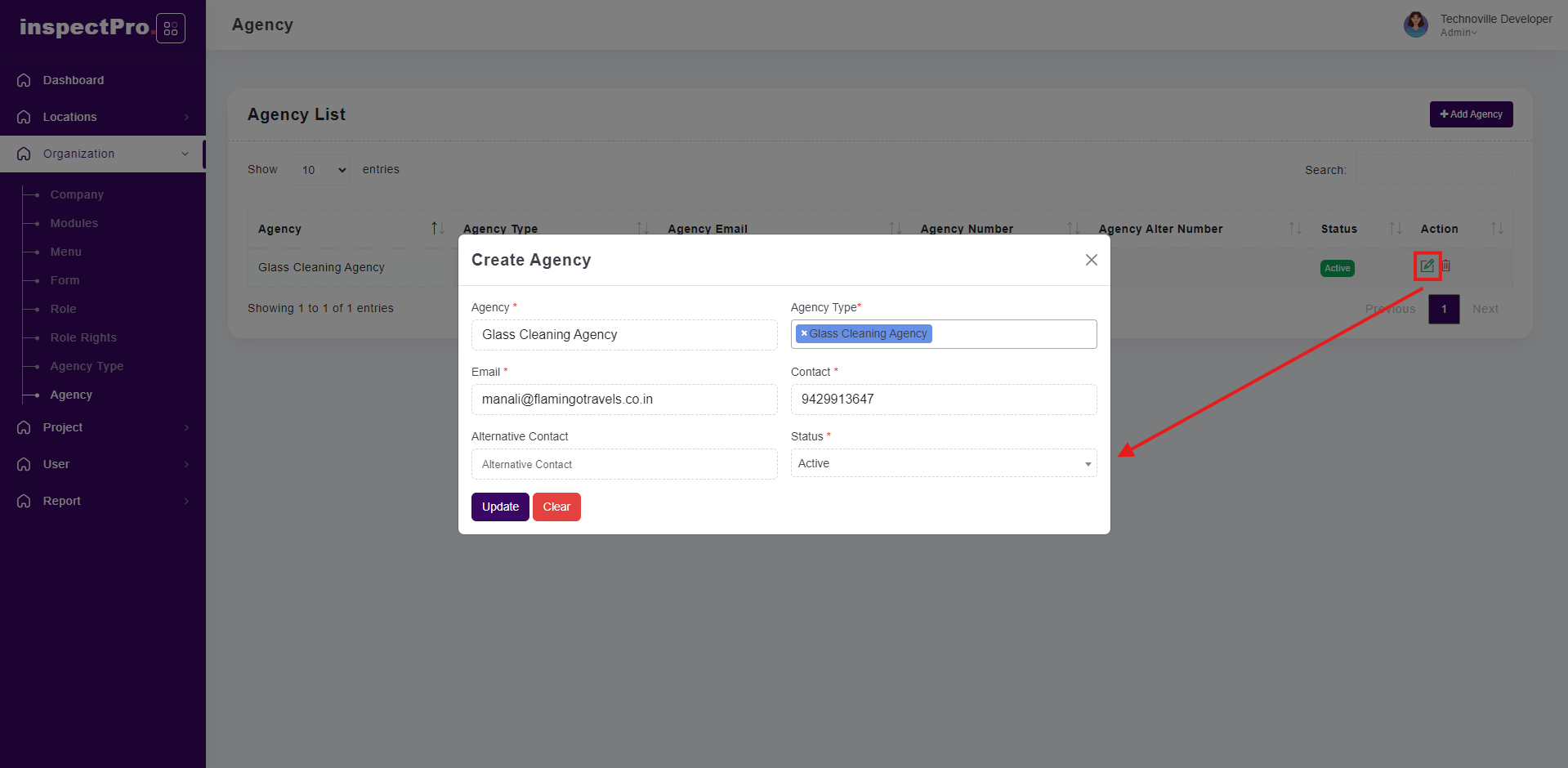Click the Add Agency button
This screenshot has height=768, width=1568.
[x=1471, y=114]
